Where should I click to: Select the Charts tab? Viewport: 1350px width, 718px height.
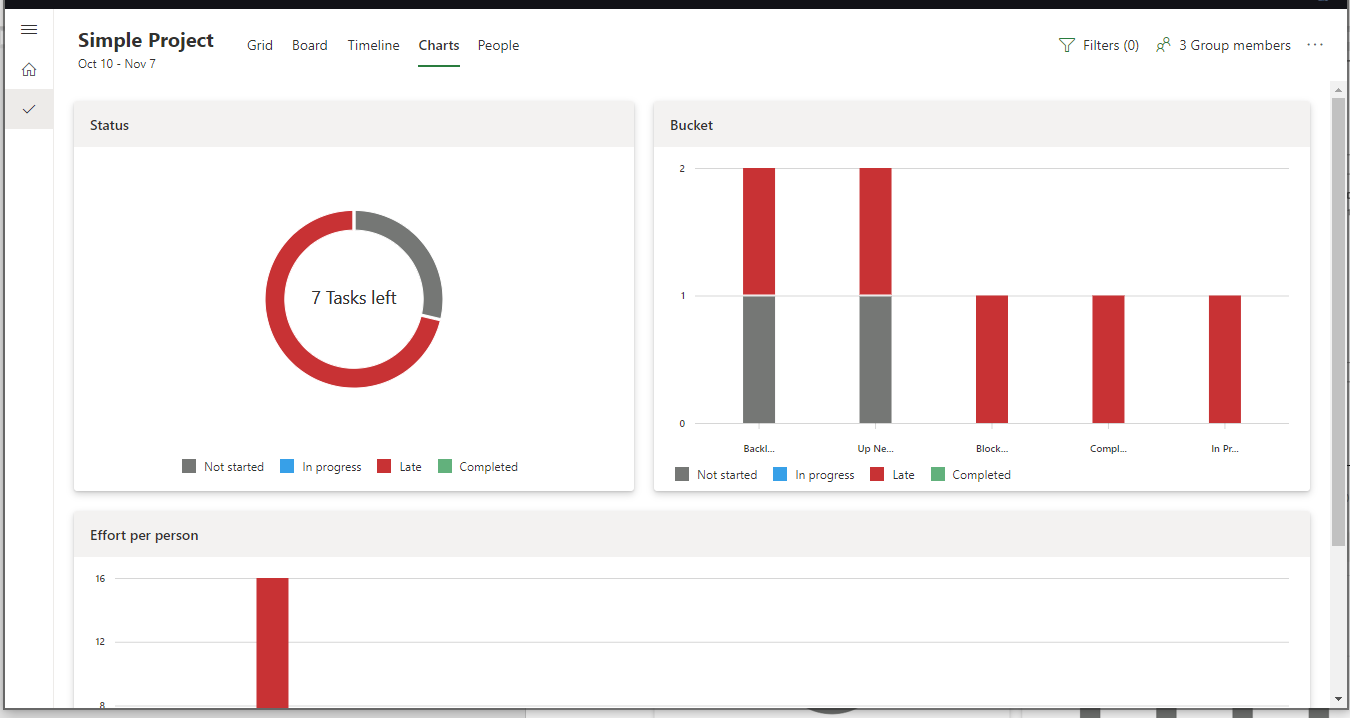coord(439,45)
